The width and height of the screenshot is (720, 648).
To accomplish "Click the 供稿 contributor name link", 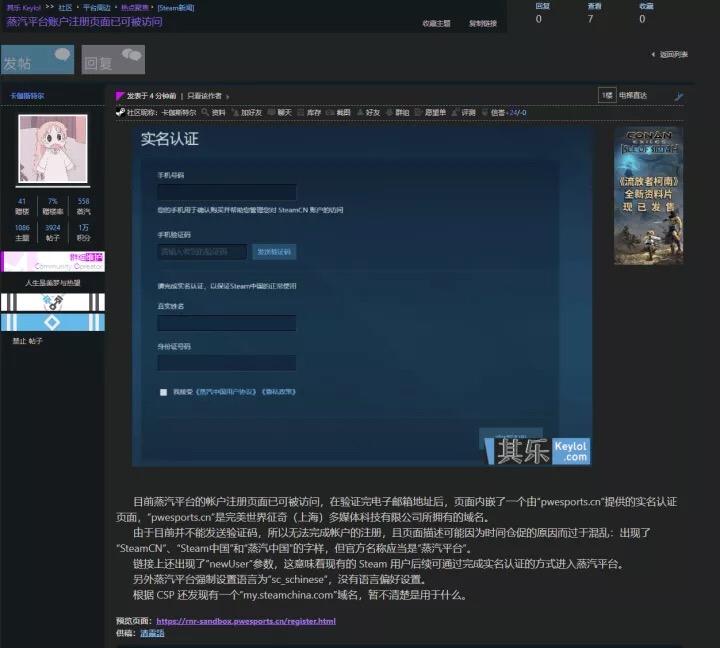I will coord(152,633).
